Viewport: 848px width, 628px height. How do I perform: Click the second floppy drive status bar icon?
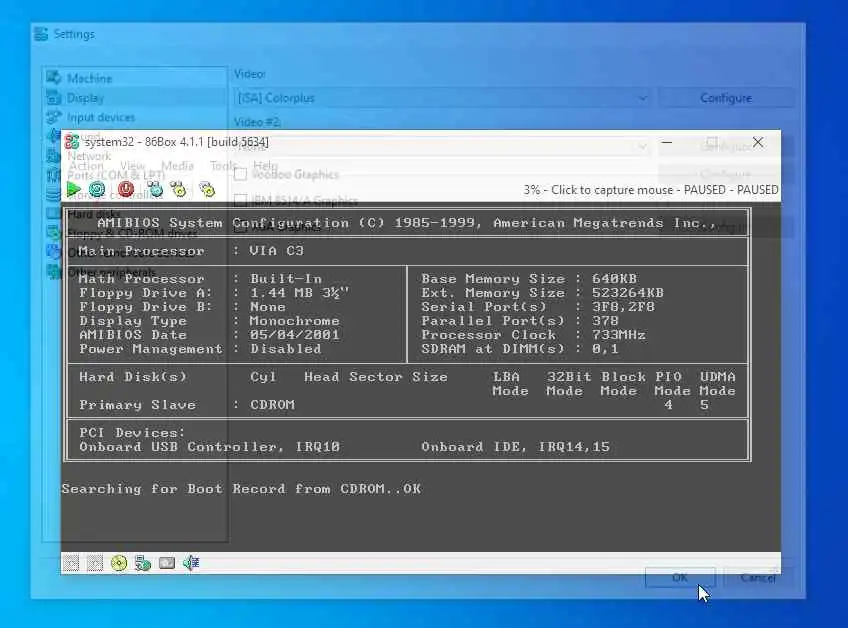point(95,563)
